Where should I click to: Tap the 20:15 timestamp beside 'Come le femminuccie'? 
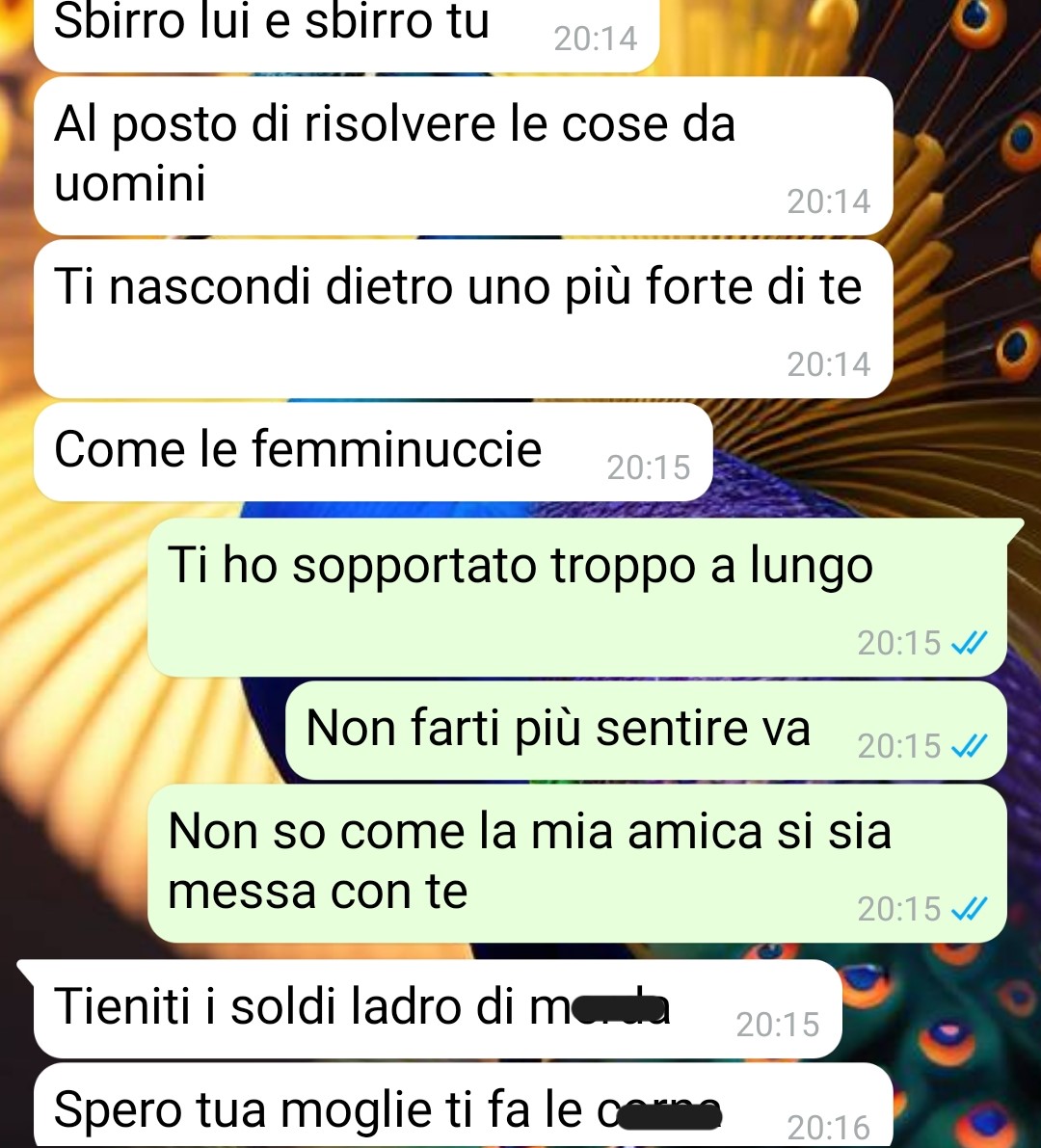pyautogui.click(x=649, y=467)
